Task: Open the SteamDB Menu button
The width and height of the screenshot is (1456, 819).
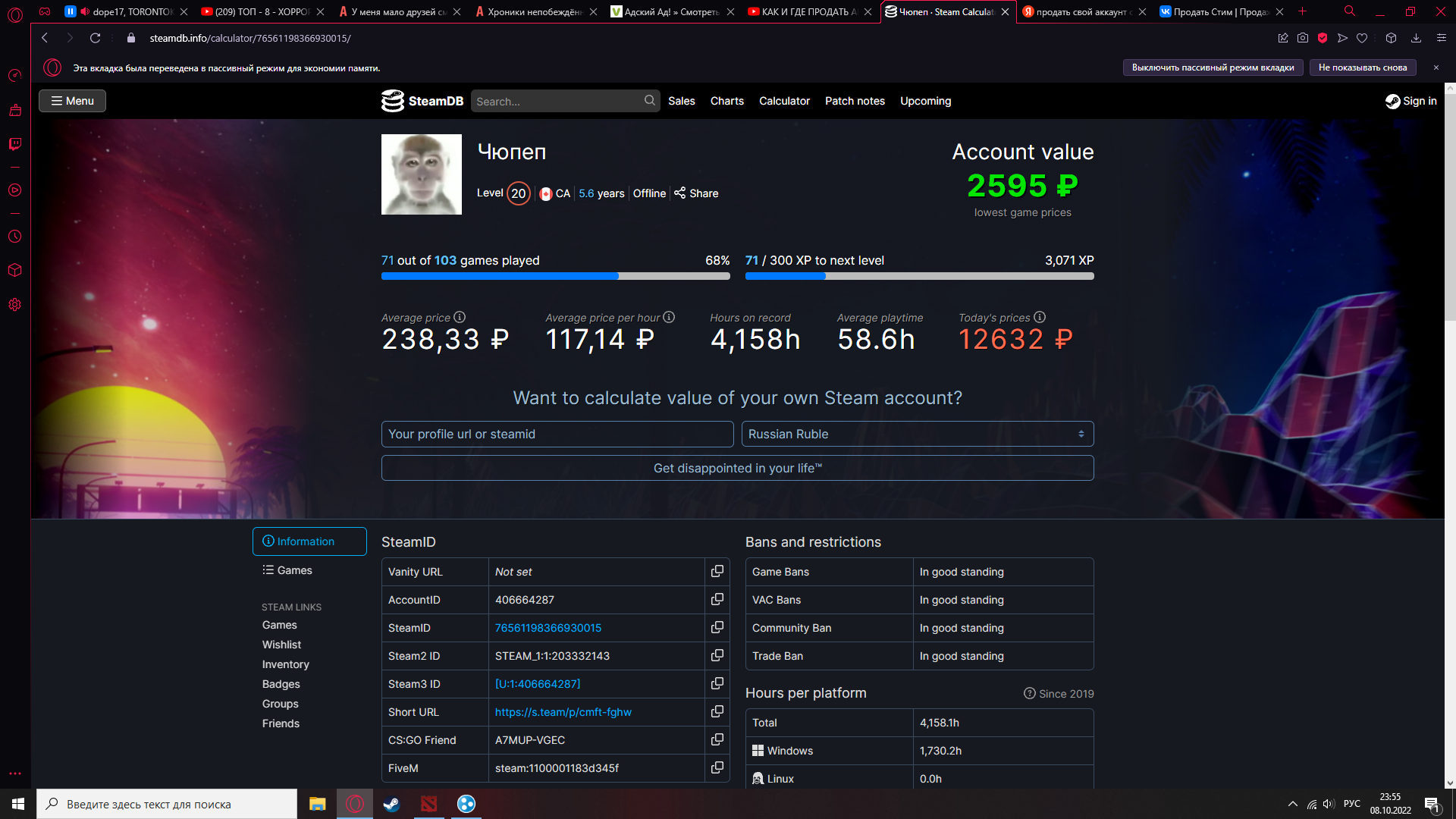Action: coord(72,101)
